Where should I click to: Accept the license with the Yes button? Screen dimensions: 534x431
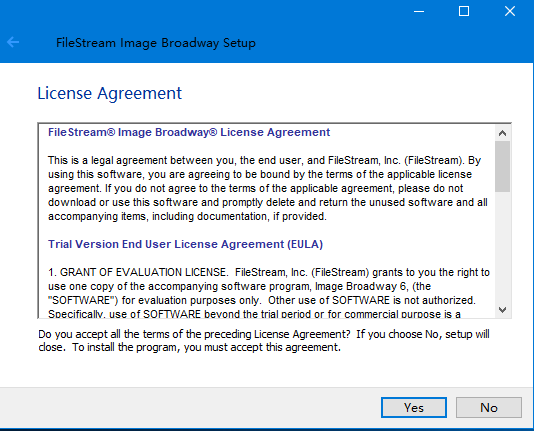[414, 407]
